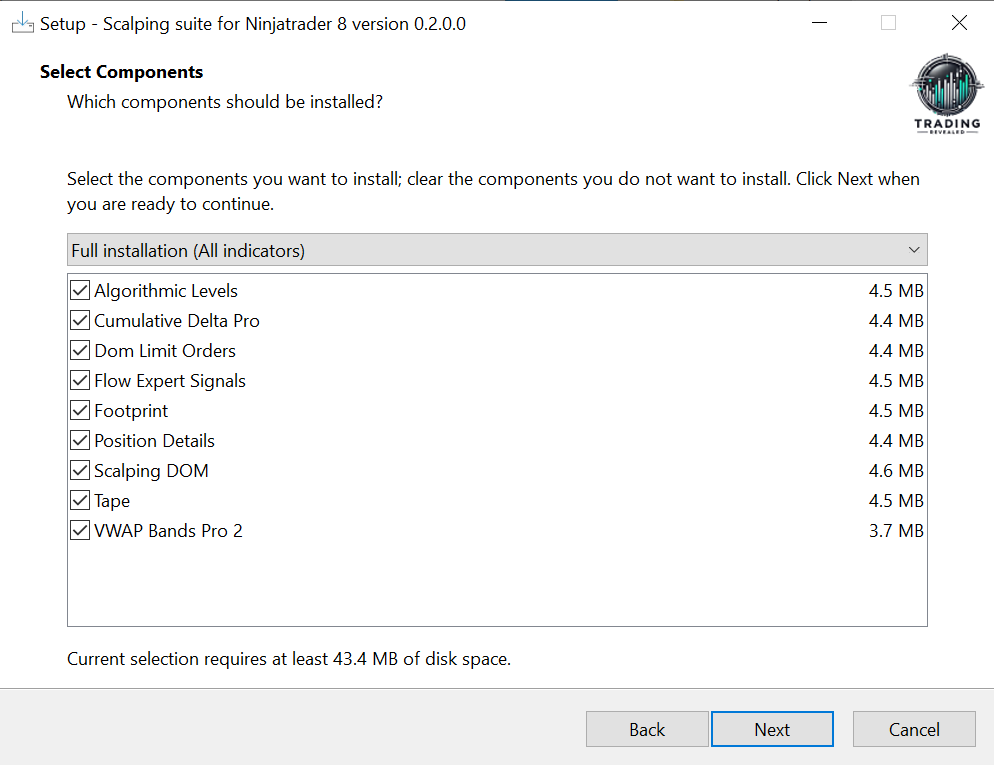Disable the Cumulative Delta Pro component
The height and width of the screenshot is (765, 994).
pos(80,321)
